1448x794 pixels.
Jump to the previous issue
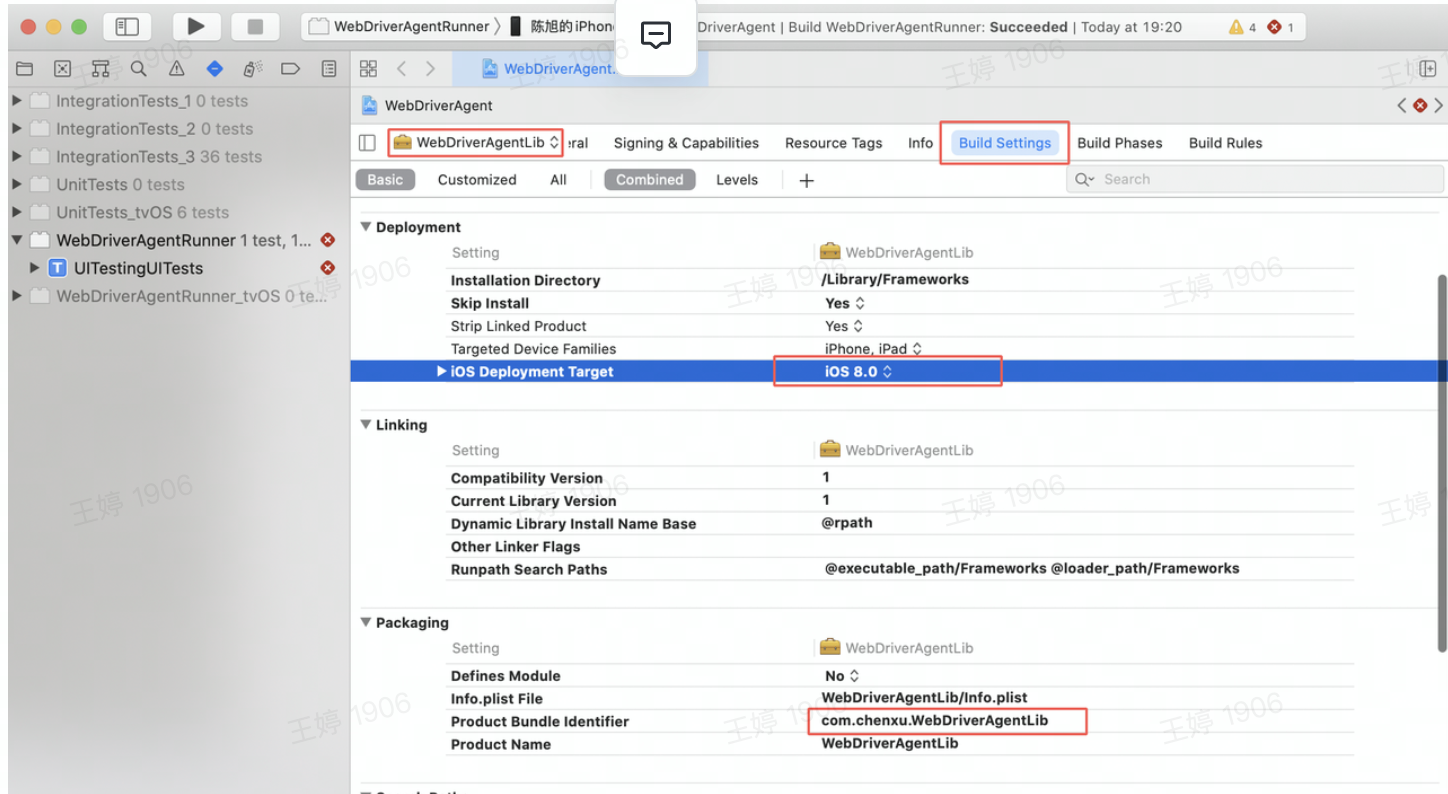[x=1403, y=105]
